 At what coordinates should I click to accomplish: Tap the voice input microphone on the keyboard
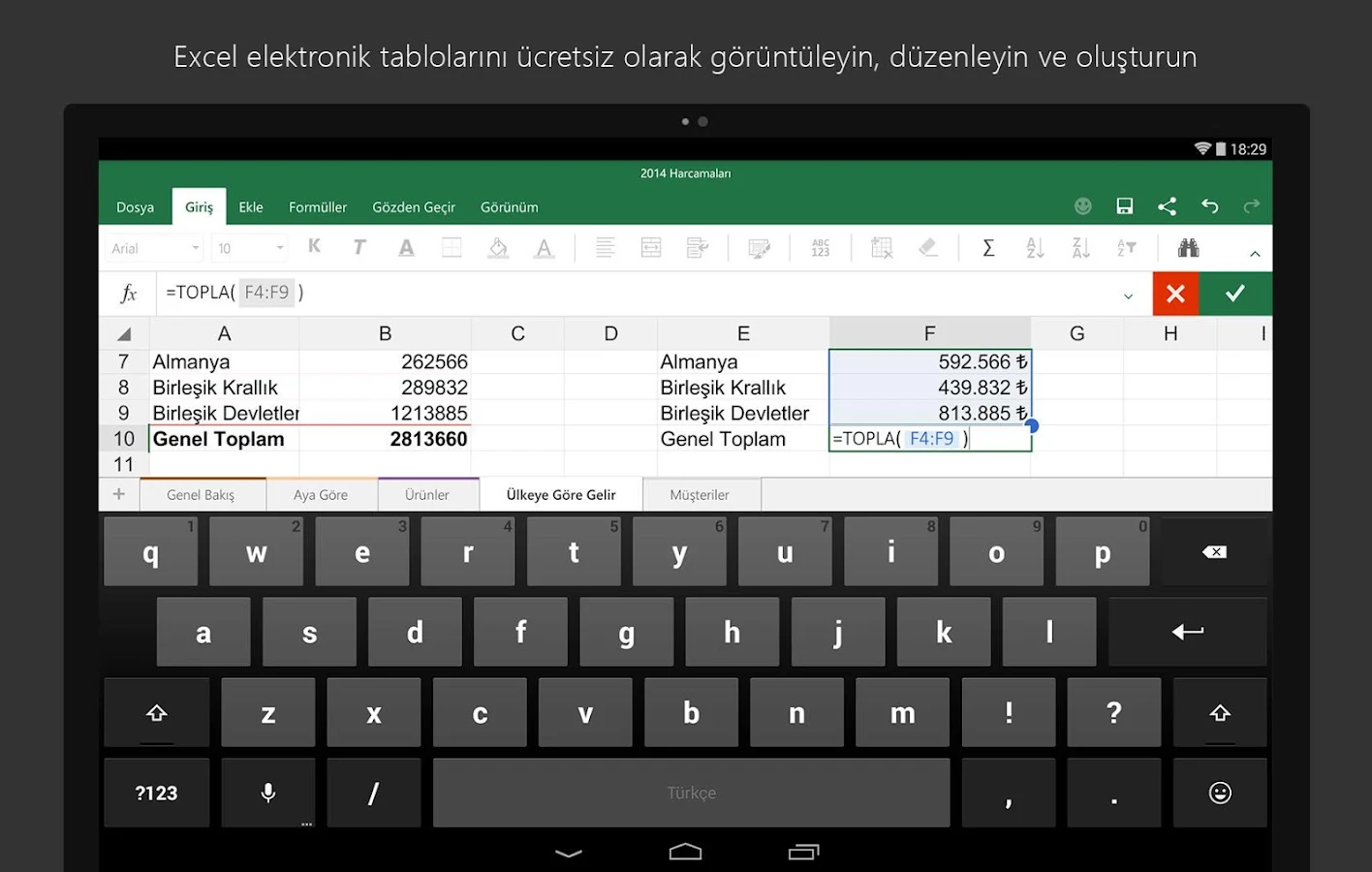coord(268,793)
